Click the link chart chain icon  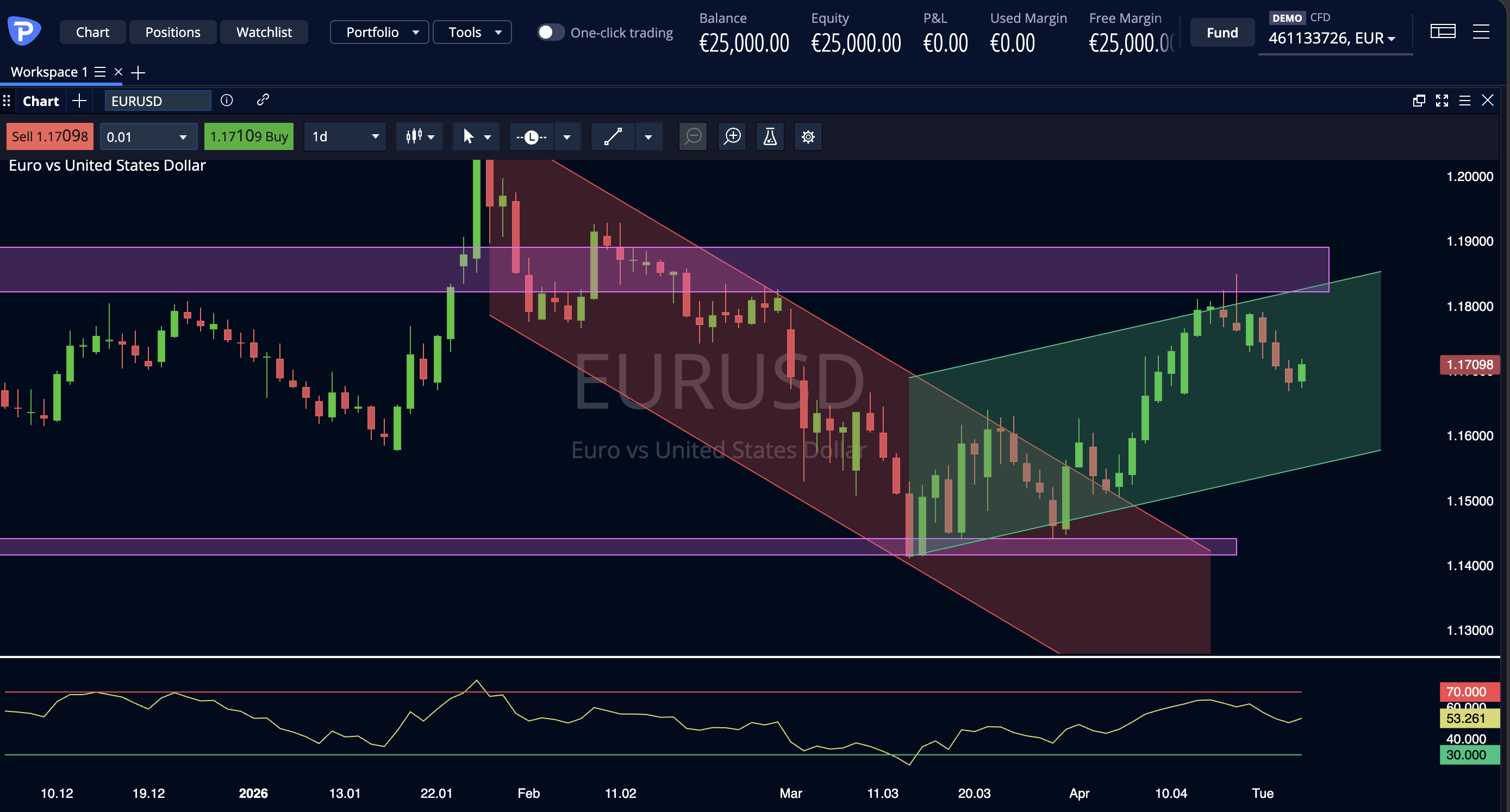click(x=263, y=100)
